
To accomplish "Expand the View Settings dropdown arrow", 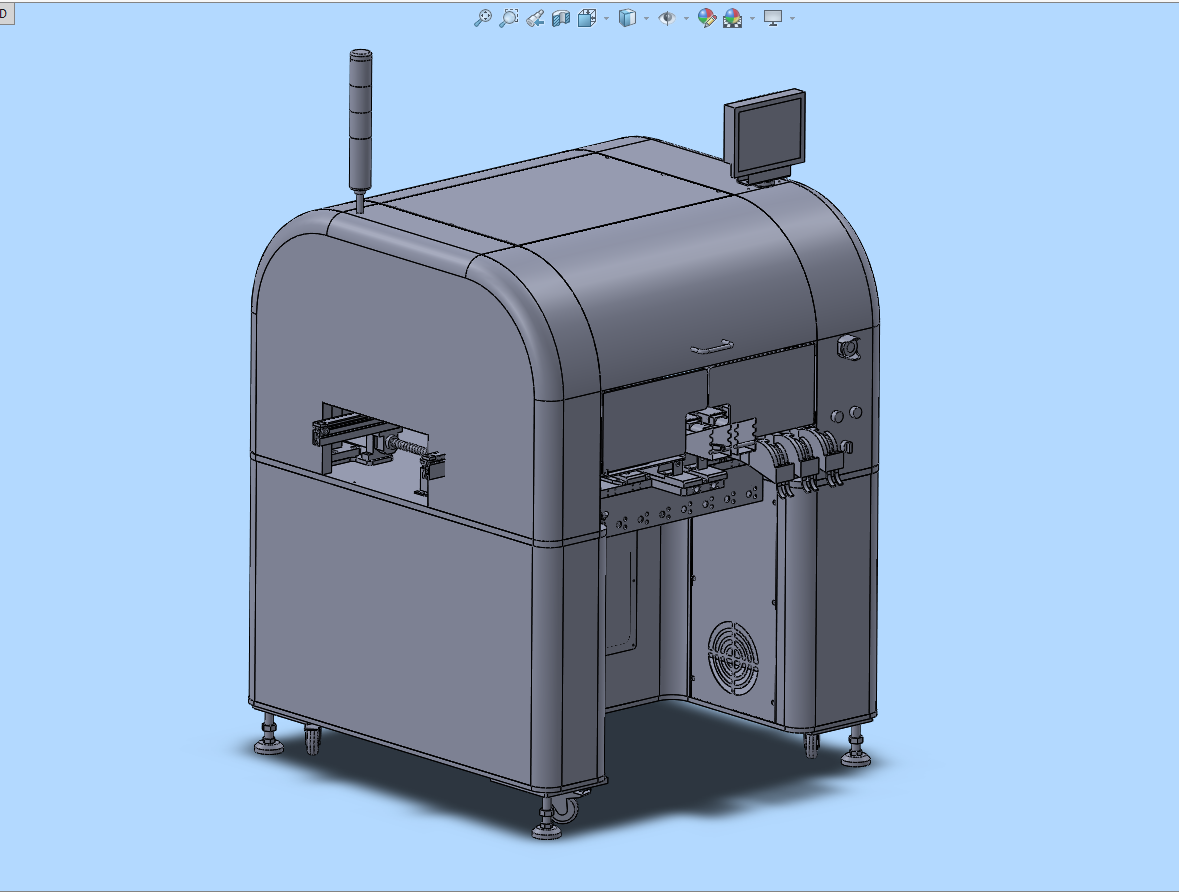I will [x=793, y=19].
